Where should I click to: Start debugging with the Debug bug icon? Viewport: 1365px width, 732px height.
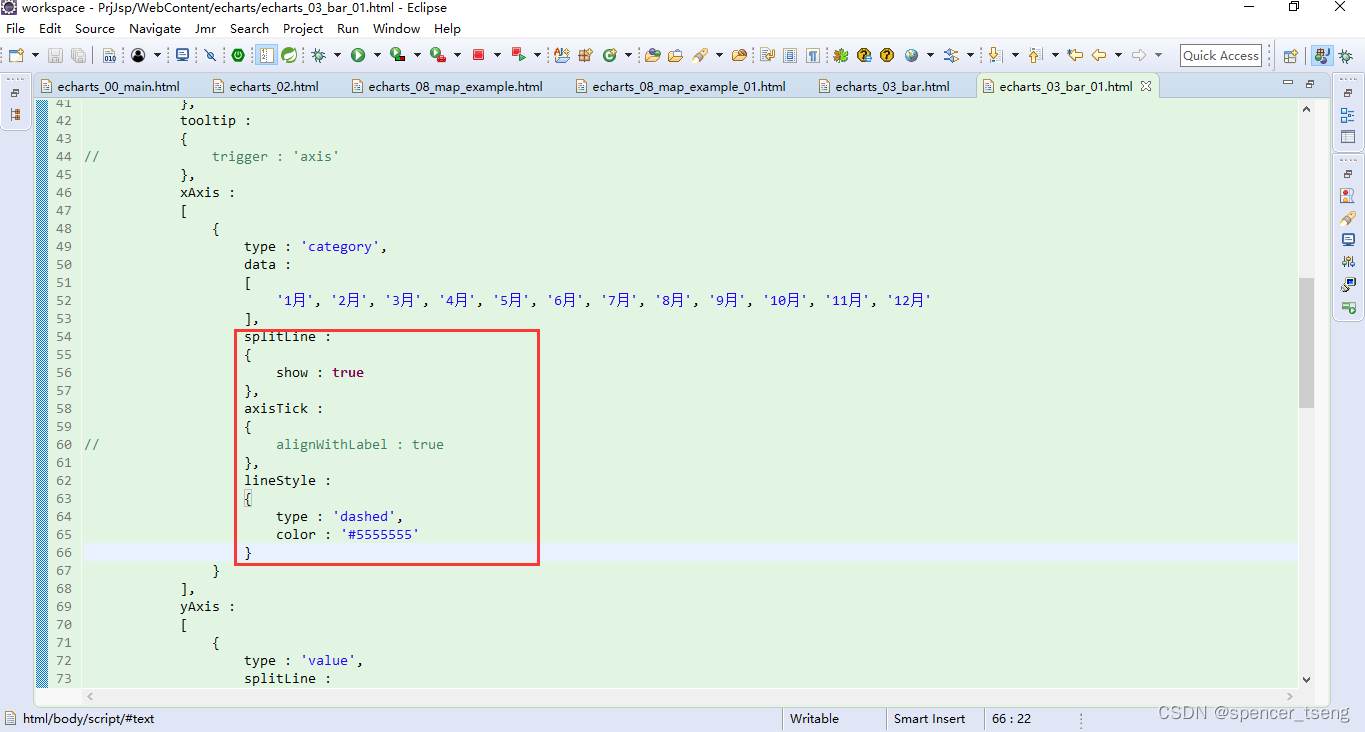(318, 55)
